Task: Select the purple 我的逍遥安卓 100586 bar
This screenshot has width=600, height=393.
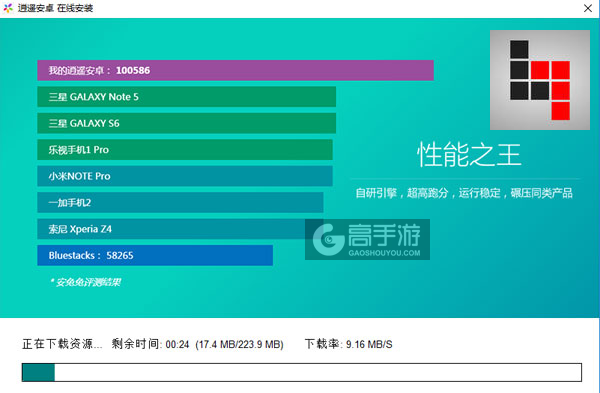Action: click(x=235, y=70)
